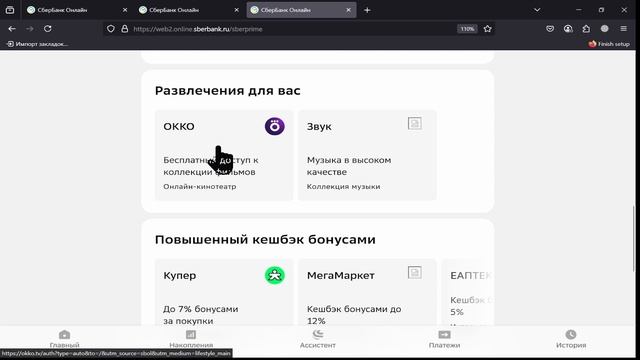
Task: Open the Купер card title
Action: click(x=180, y=276)
